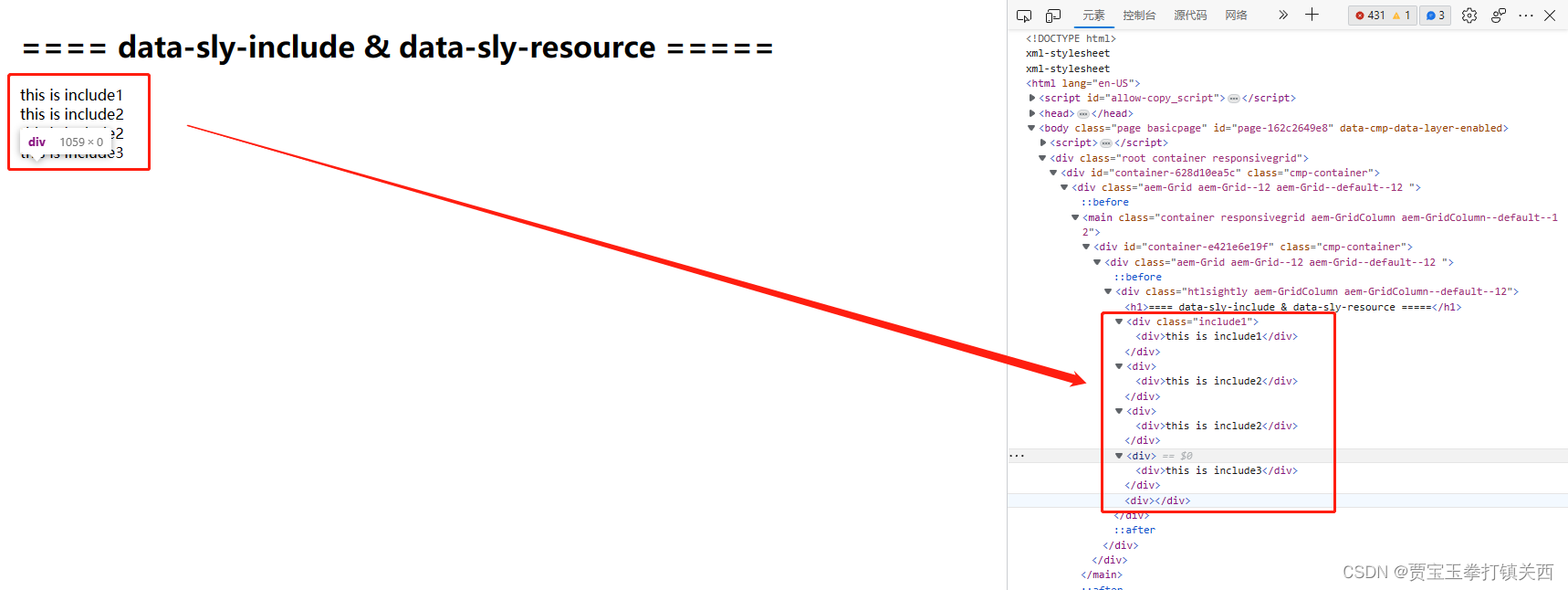Collapse the container-628d10ea5c div
Viewport: 1568px width, 590px height.
1054,173
